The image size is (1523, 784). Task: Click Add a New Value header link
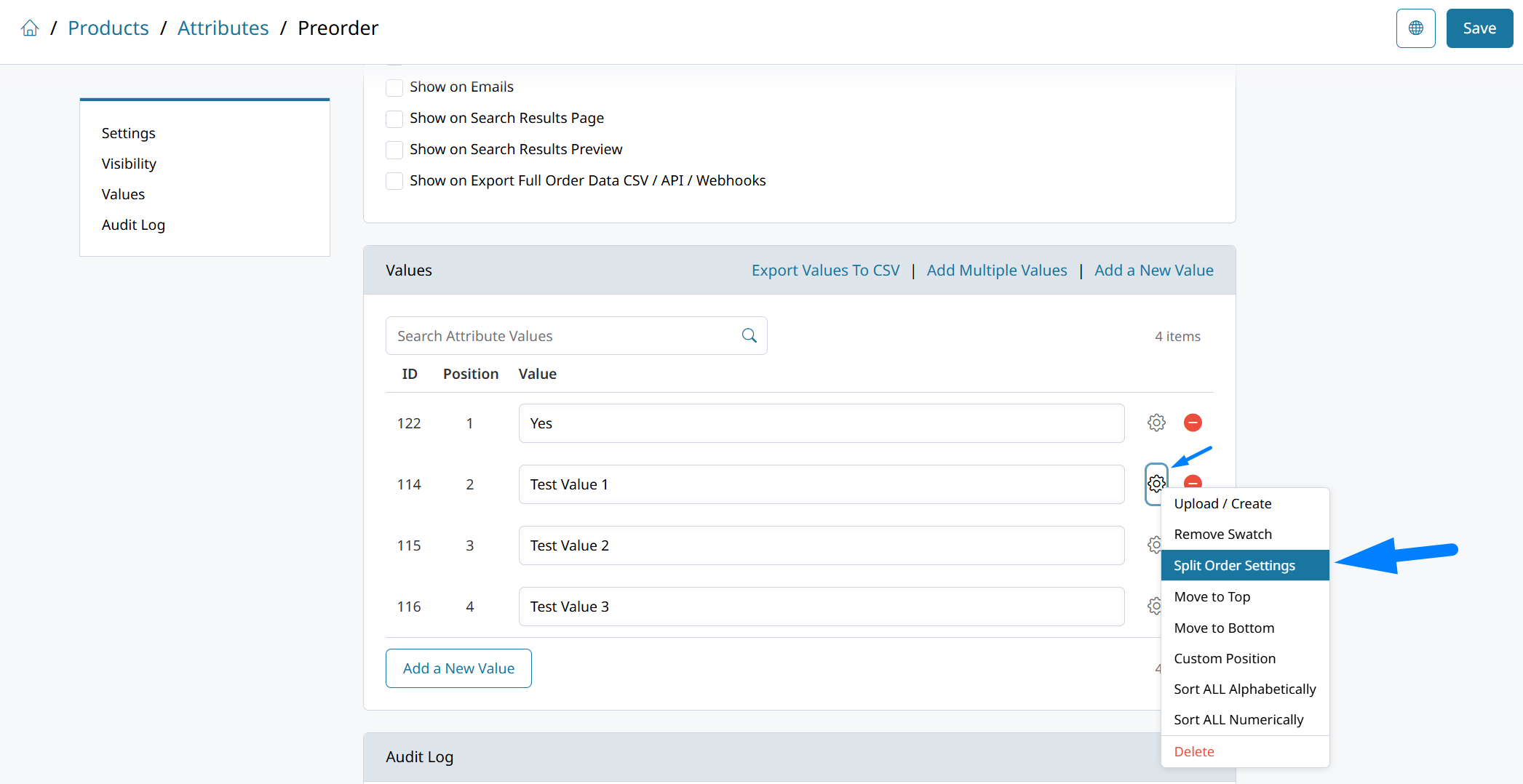pyautogui.click(x=1153, y=270)
